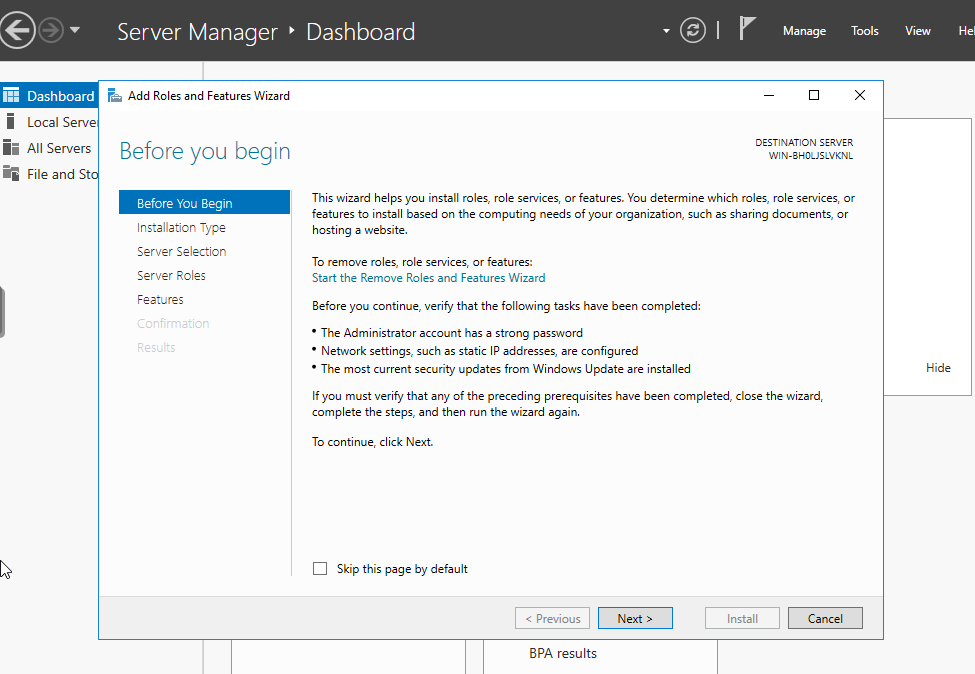Click the Dashboard breadcrumb in the header
The width and height of the screenshot is (975, 674).
[361, 32]
